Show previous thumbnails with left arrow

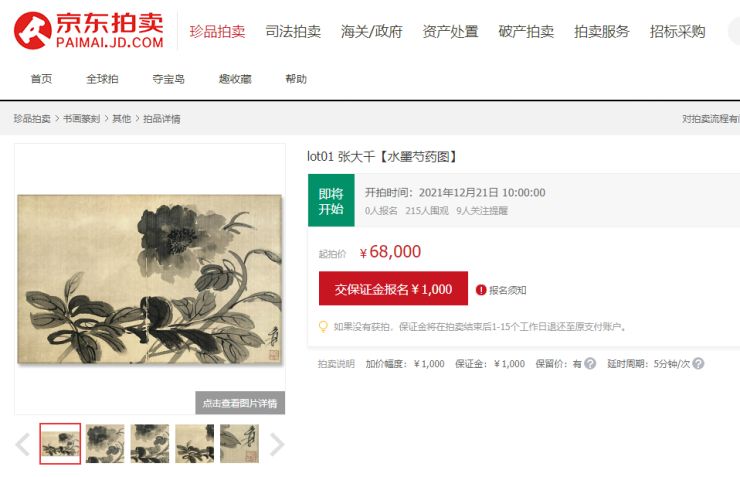tap(23, 444)
